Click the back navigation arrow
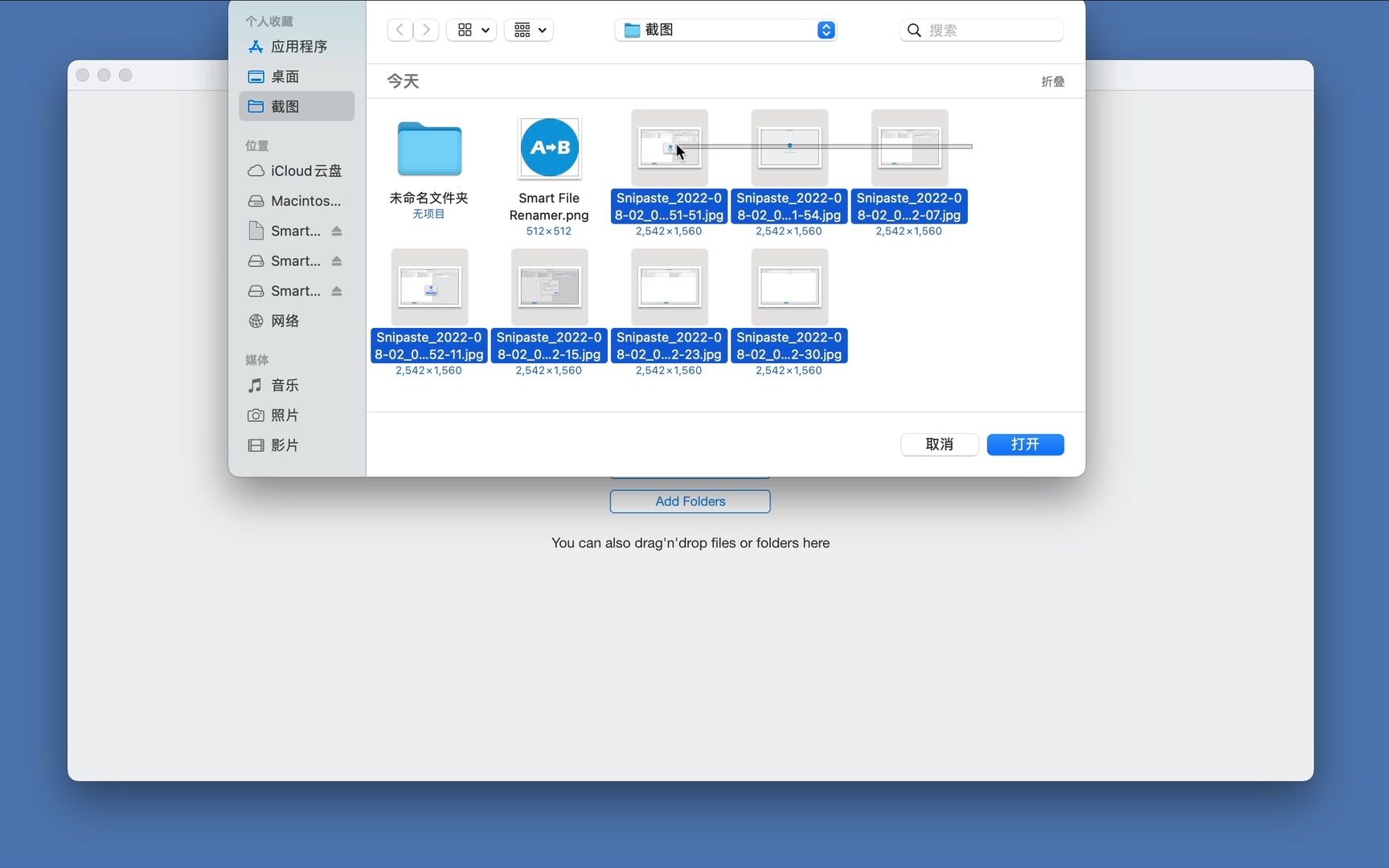Viewport: 1389px width, 868px height. click(399, 30)
